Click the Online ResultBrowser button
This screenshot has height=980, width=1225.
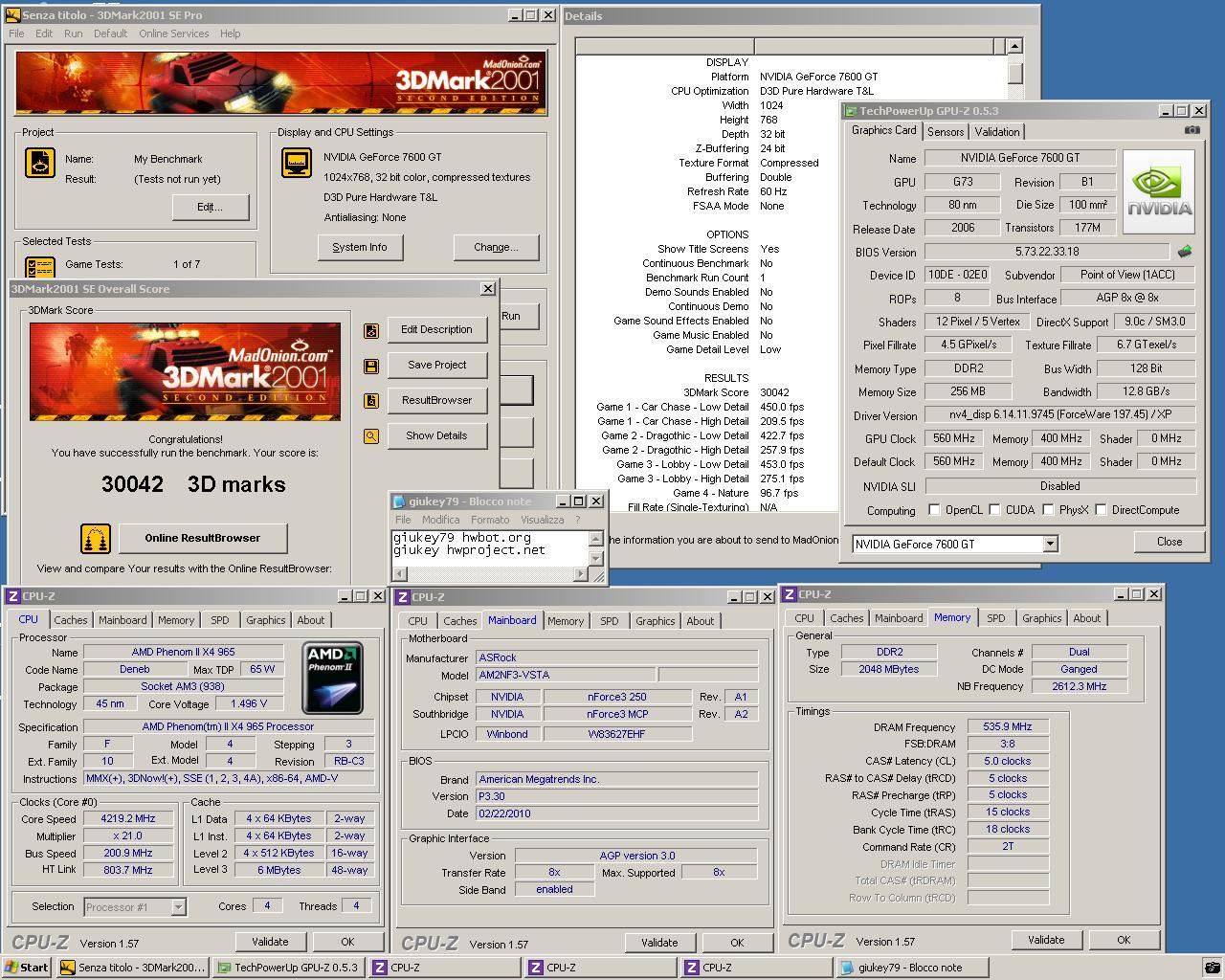pos(202,539)
